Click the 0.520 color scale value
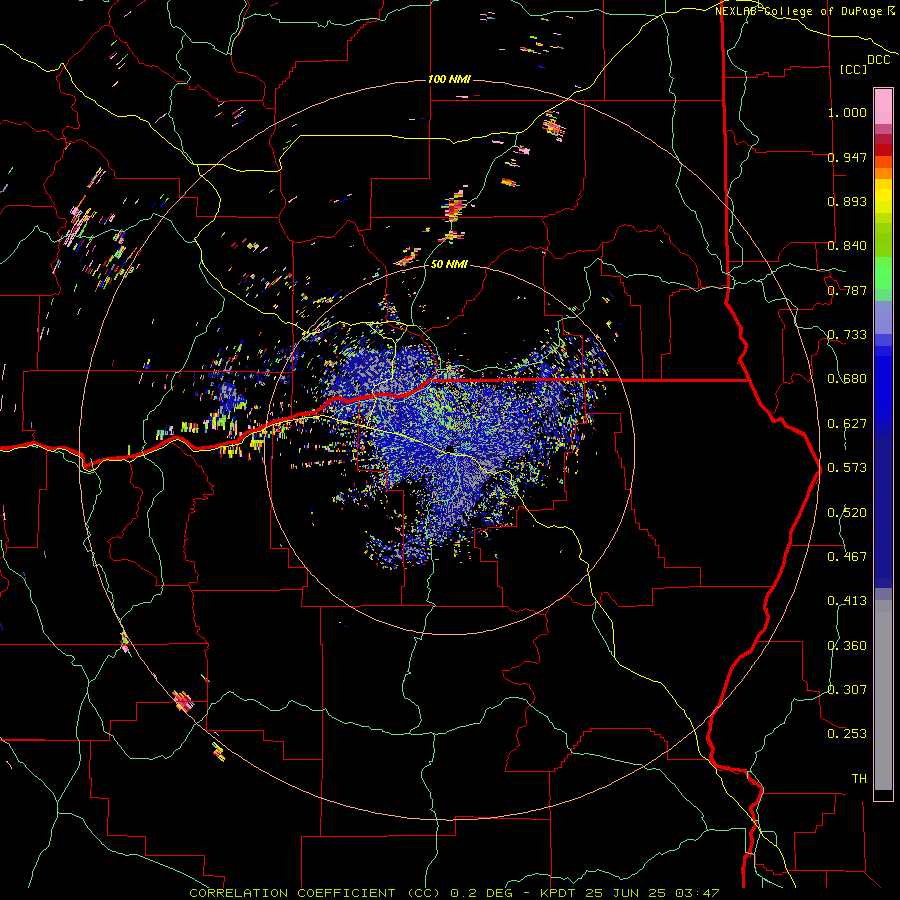Image resolution: width=900 pixels, height=900 pixels. 847,513
